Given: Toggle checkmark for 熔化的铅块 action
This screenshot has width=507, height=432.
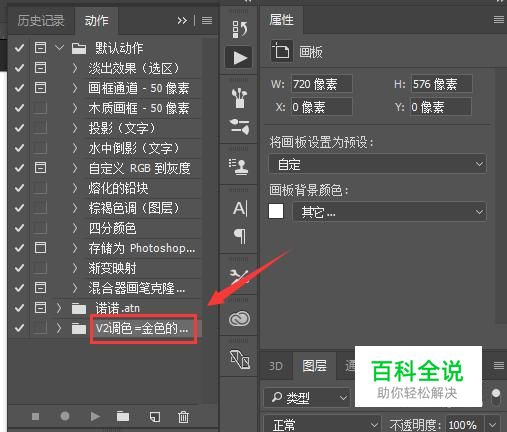Looking at the screenshot, I should [x=19, y=188].
